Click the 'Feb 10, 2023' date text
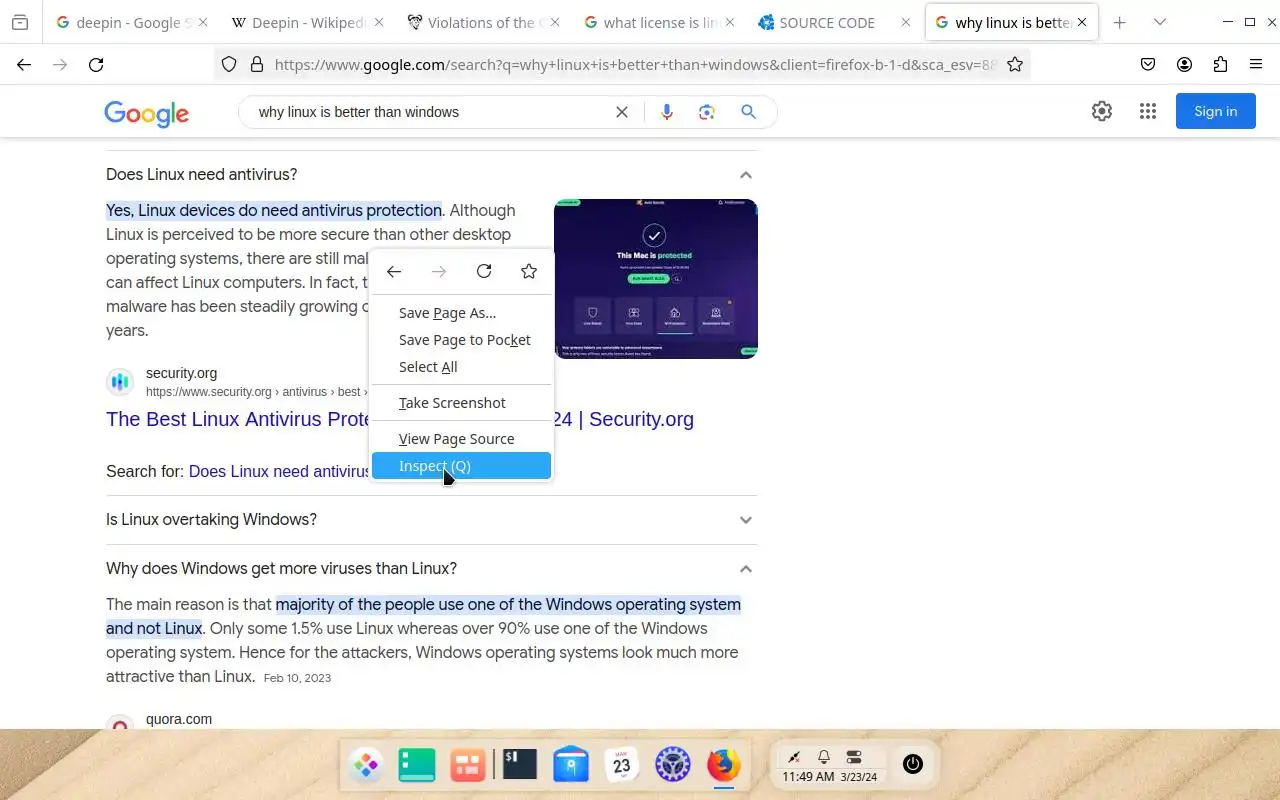 click(x=297, y=678)
